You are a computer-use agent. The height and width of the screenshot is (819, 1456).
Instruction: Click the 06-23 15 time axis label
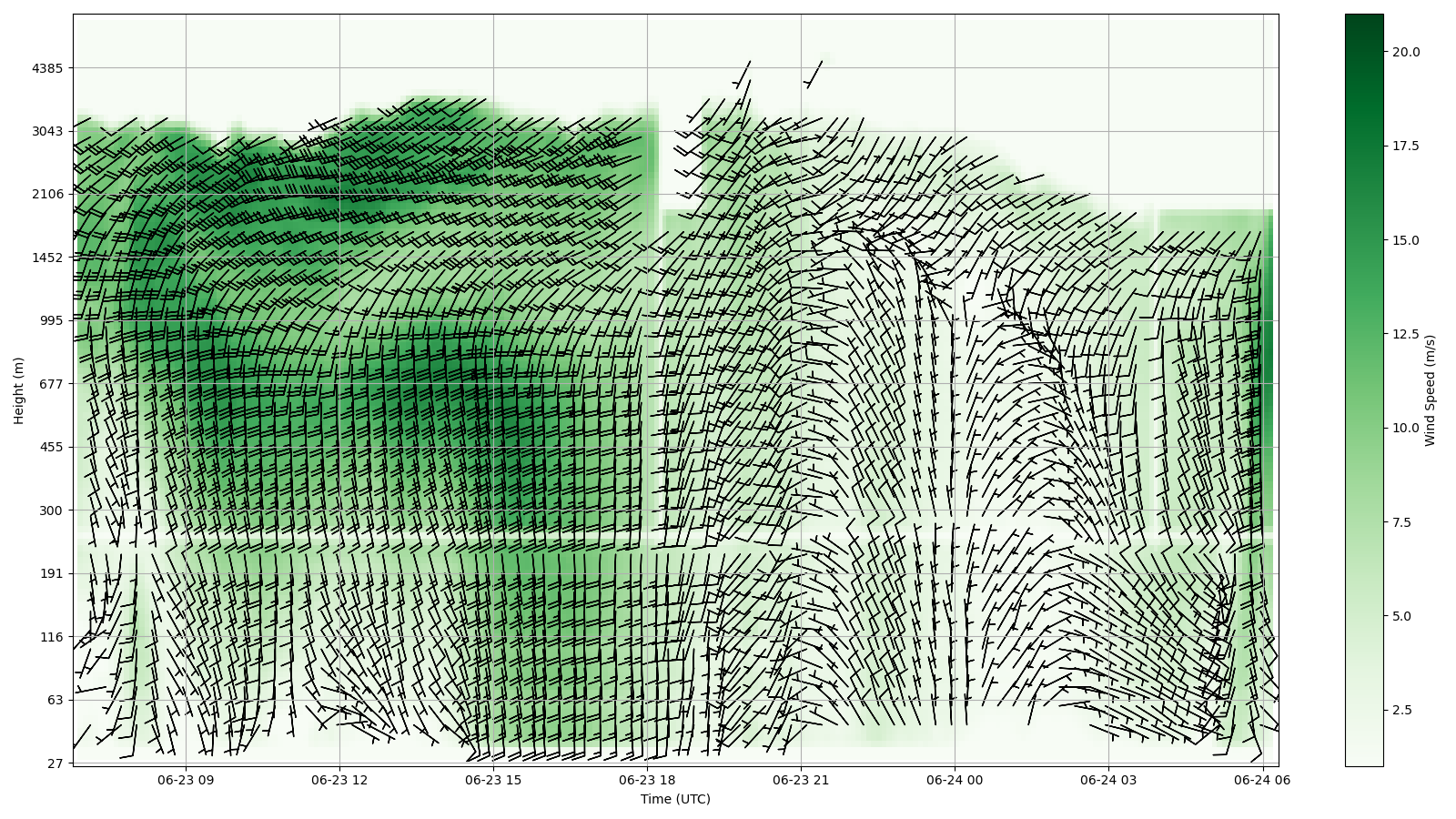[x=493, y=780]
